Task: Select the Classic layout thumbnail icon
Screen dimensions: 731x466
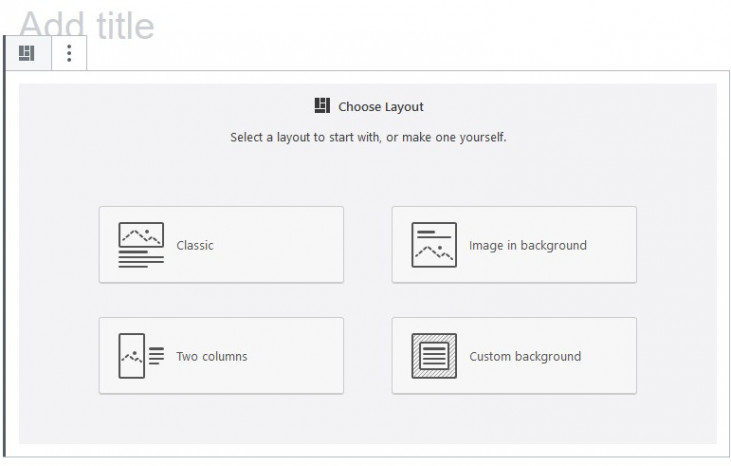Action: click(141, 245)
